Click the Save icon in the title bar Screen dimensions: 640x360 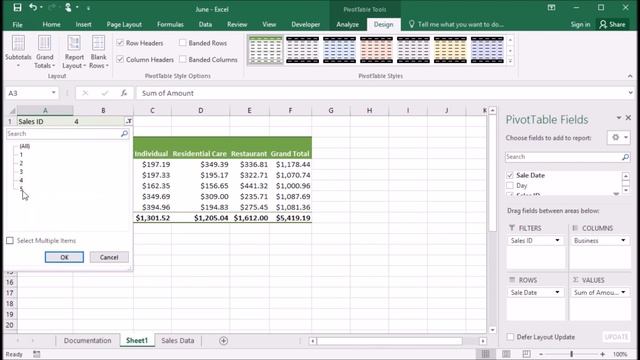coord(17,8)
